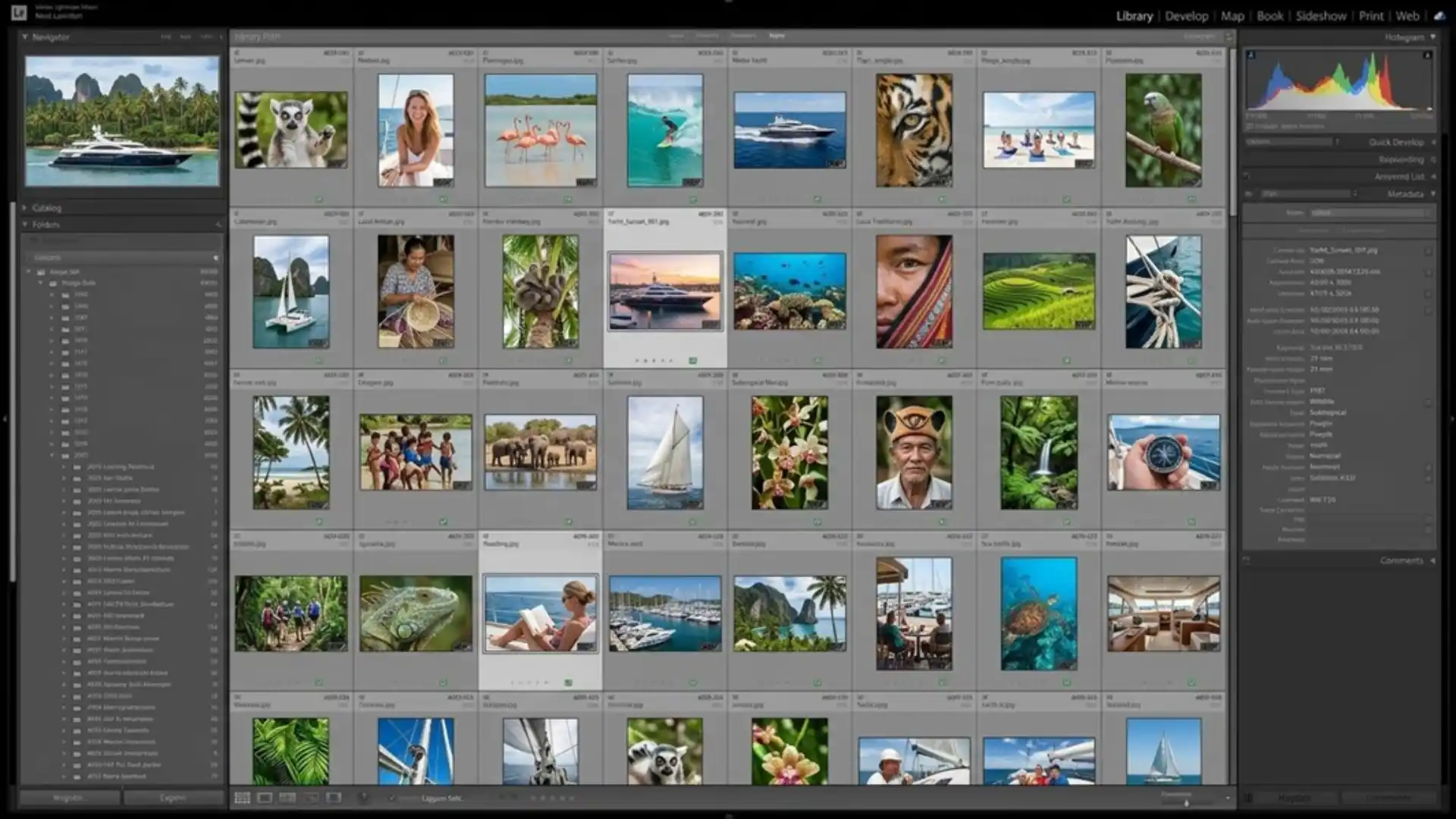The image size is (1456, 819).
Task: Pick up the Painter spray tool
Action: tap(363, 798)
